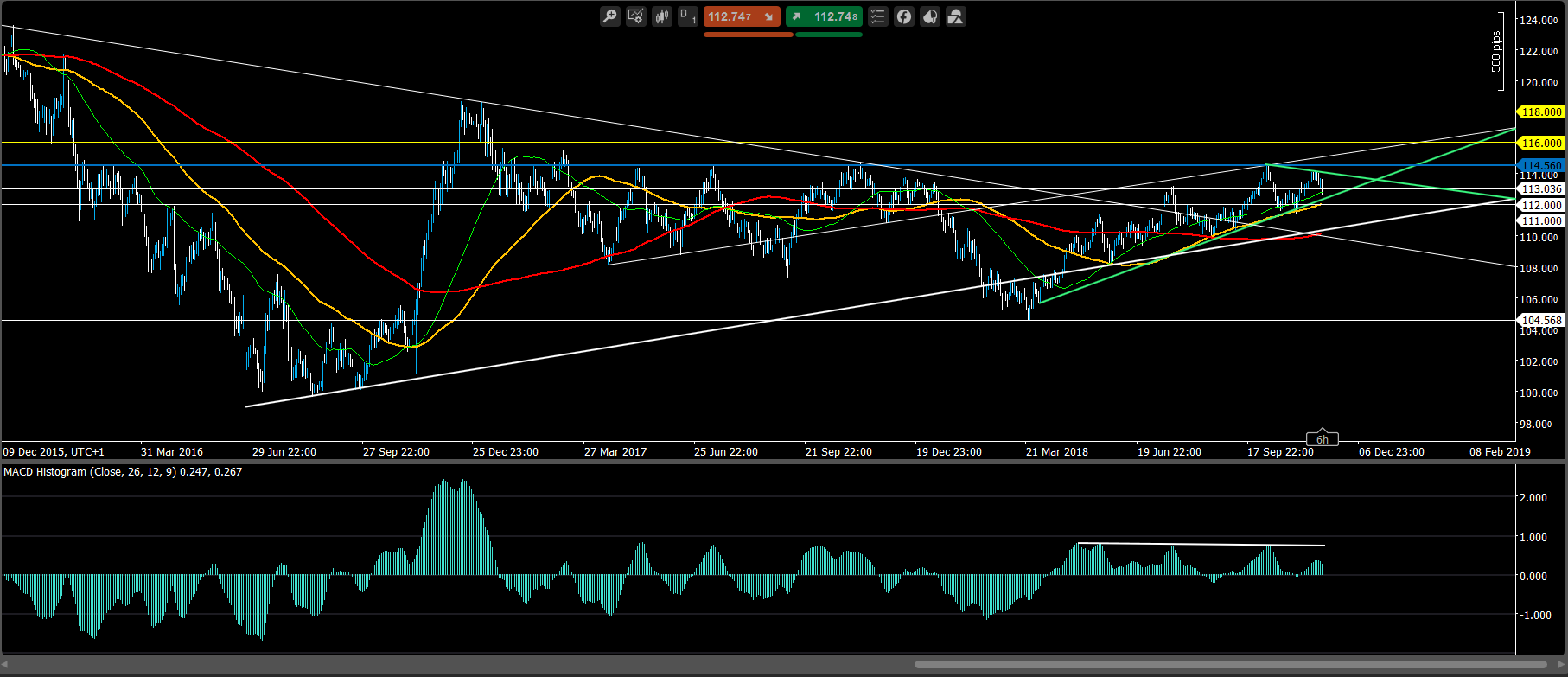Open the checklist icon in the toolbar
Screen dimensions: 1568x677
click(x=878, y=16)
